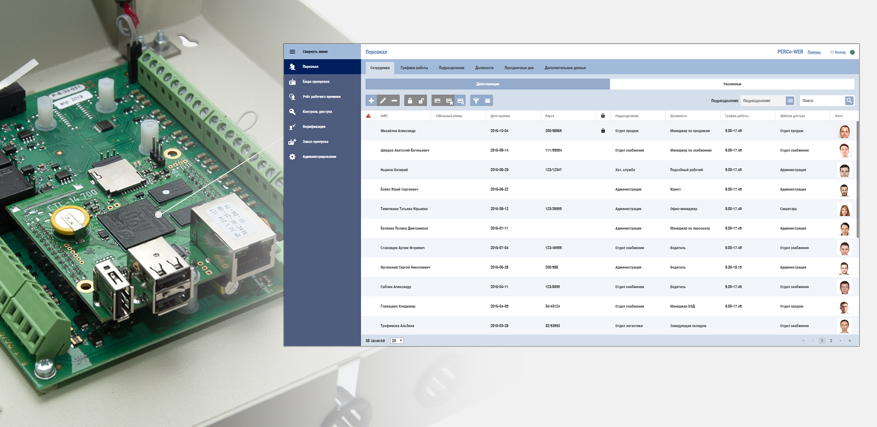Open the records-per-page dropdown

click(397, 341)
